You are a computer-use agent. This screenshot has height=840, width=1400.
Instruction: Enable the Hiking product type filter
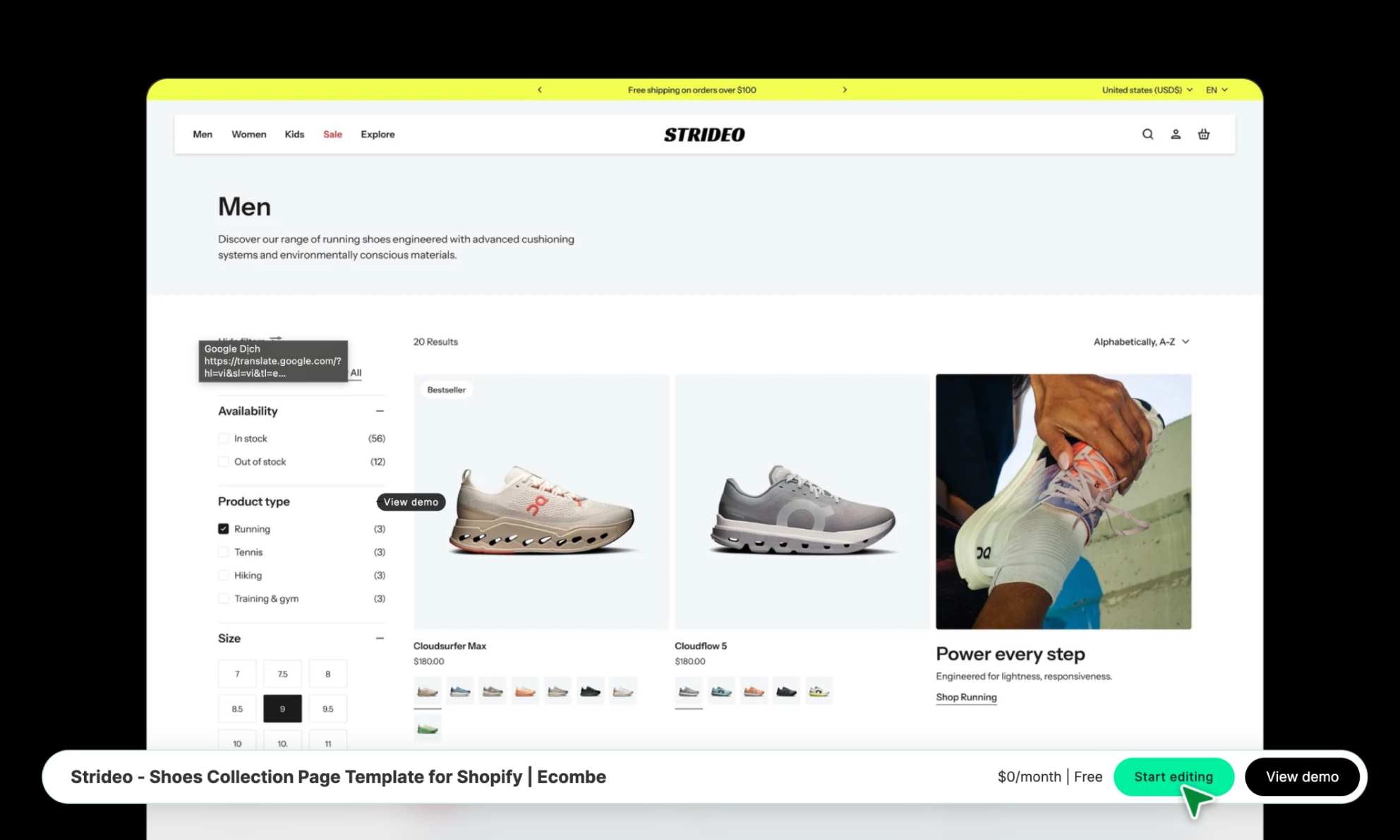(x=224, y=576)
